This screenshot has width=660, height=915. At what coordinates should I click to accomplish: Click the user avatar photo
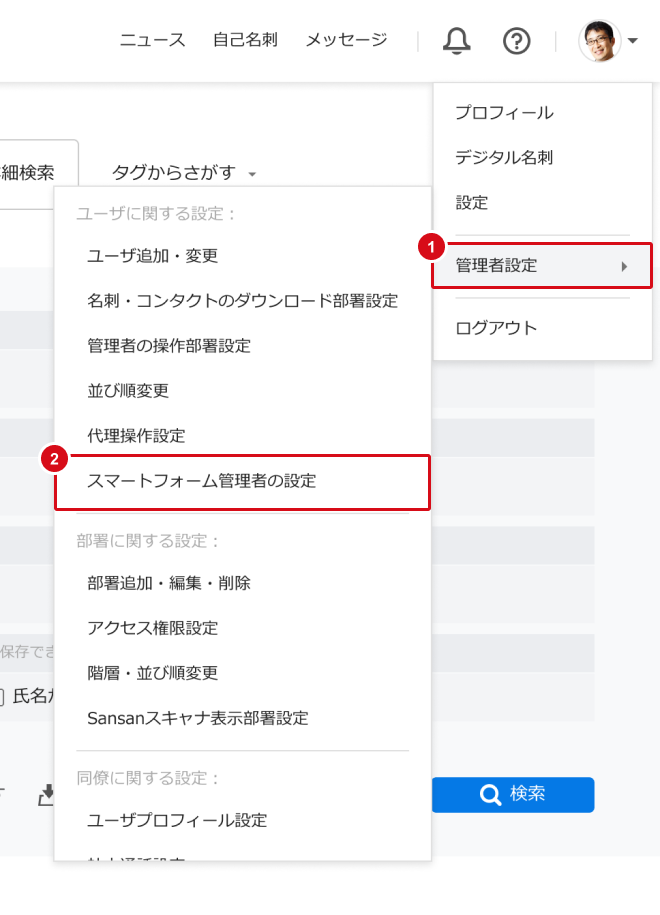(x=600, y=41)
